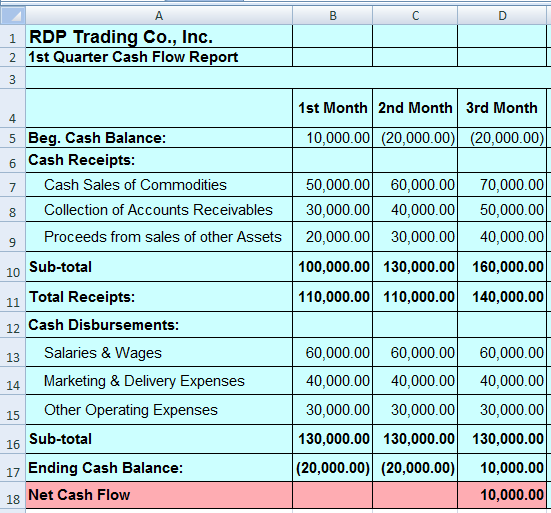Select the Cash Sales of Commodities label cell
Viewport: 551px width, 513px height.
click(x=159, y=185)
